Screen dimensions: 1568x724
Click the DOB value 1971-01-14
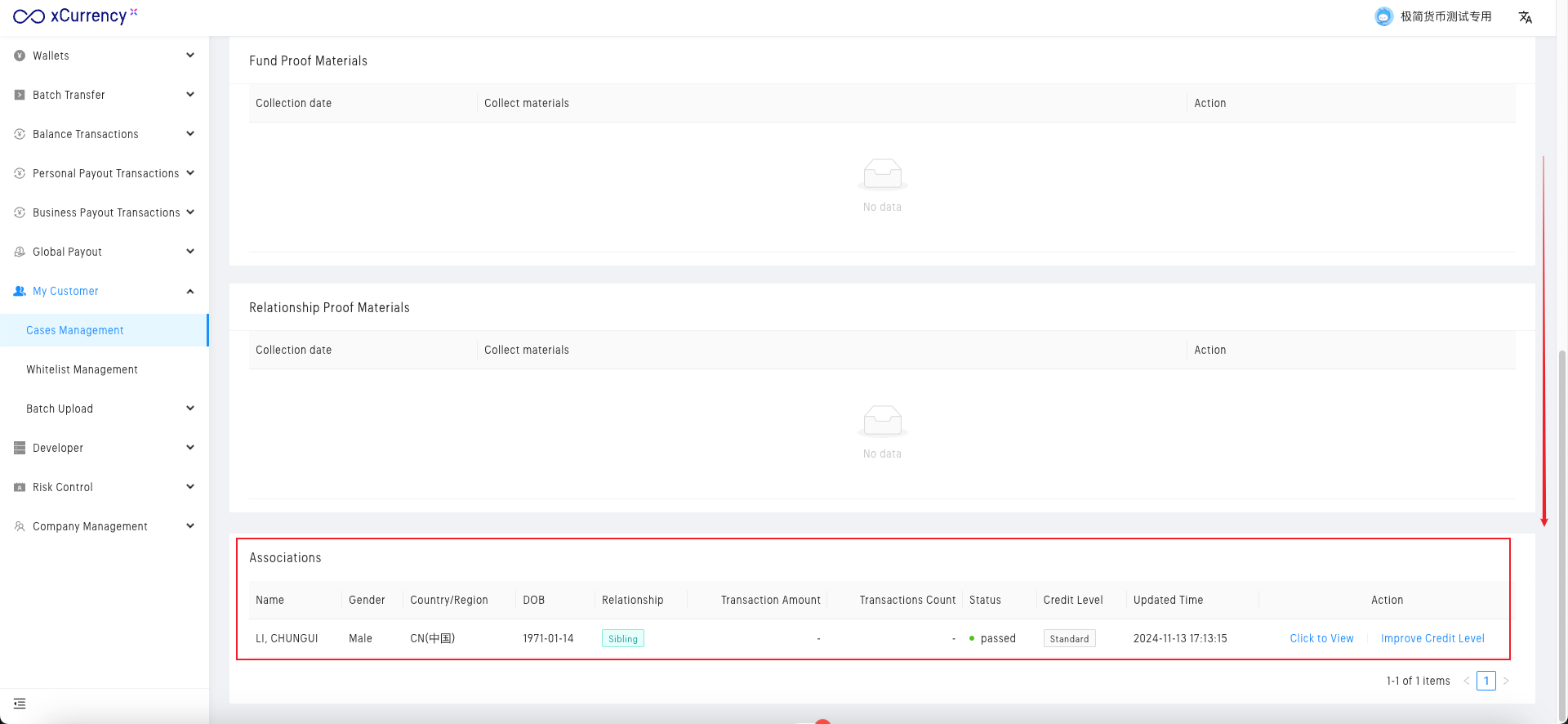click(x=548, y=639)
